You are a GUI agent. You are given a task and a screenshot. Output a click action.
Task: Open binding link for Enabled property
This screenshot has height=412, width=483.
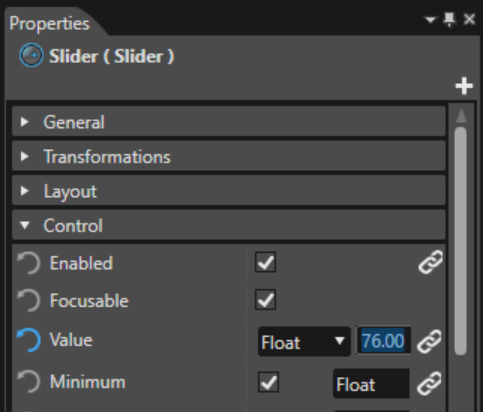[x=430, y=262]
